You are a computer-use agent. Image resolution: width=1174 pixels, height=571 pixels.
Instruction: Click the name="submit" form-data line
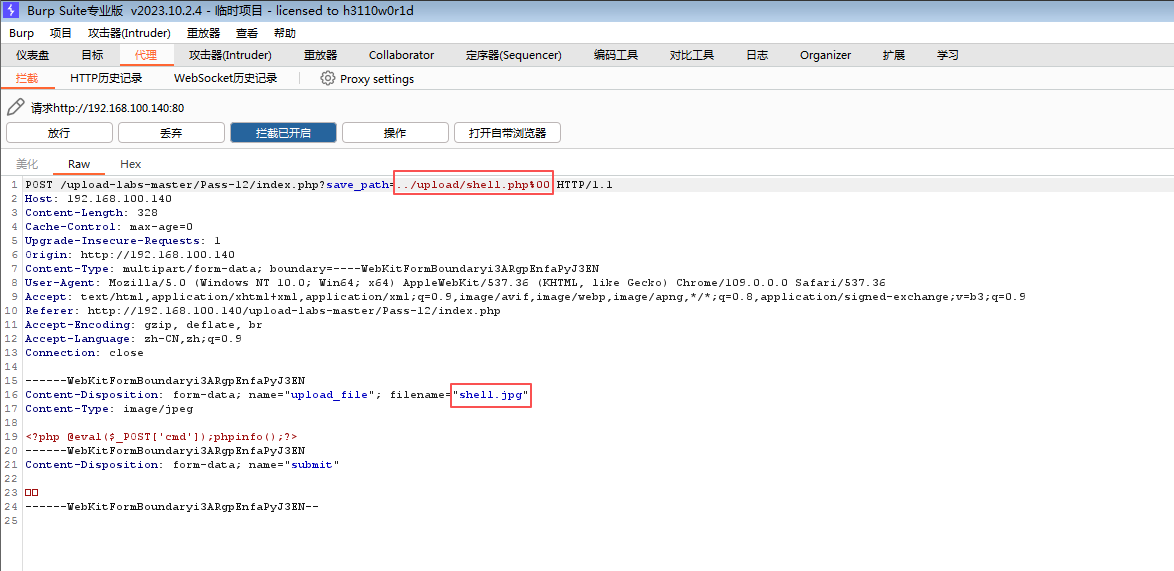182,465
